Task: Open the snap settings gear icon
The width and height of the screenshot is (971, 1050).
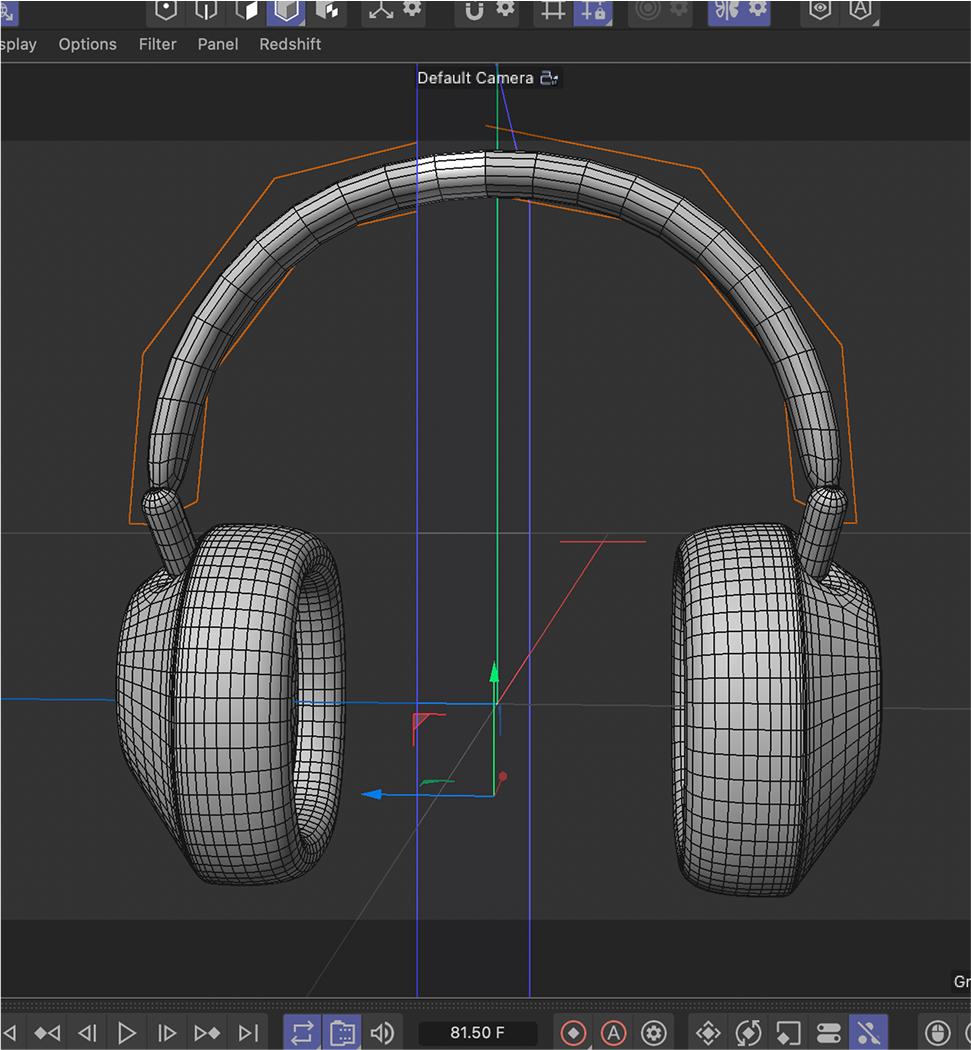Action: coord(503,11)
